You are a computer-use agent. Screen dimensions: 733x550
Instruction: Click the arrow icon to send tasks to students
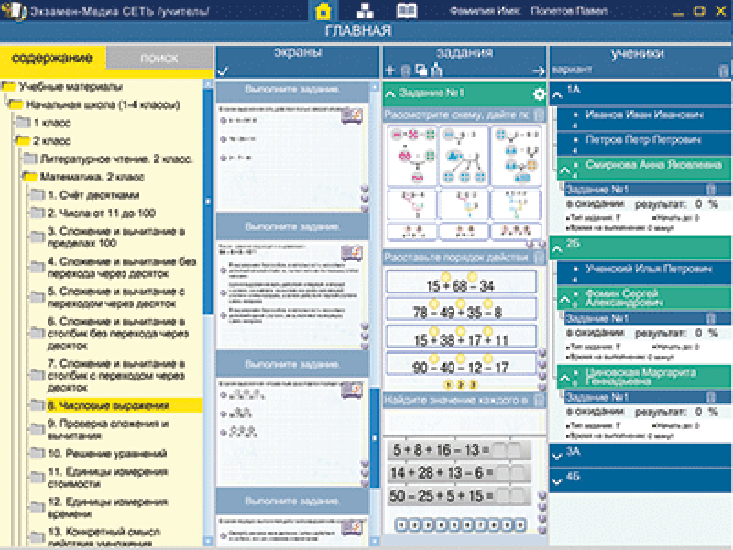click(538, 71)
